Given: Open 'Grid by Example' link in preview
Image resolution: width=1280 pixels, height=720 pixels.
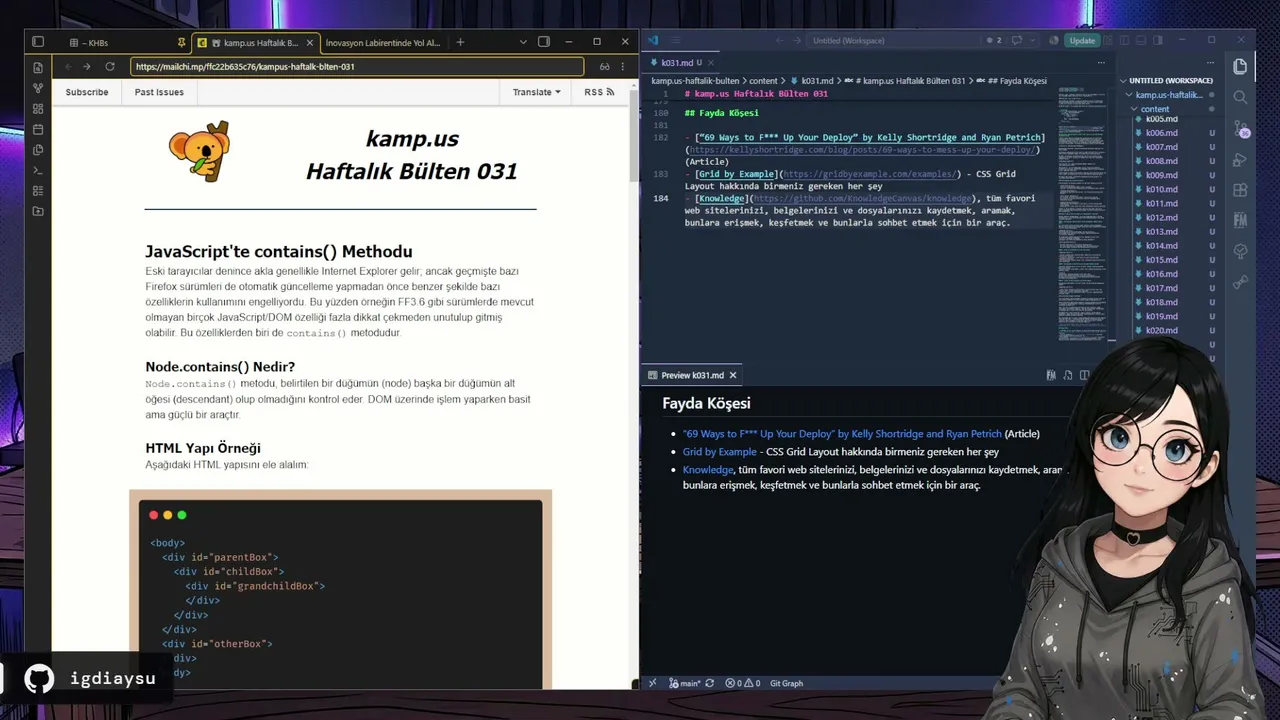Looking at the screenshot, I should click(720, 452).
